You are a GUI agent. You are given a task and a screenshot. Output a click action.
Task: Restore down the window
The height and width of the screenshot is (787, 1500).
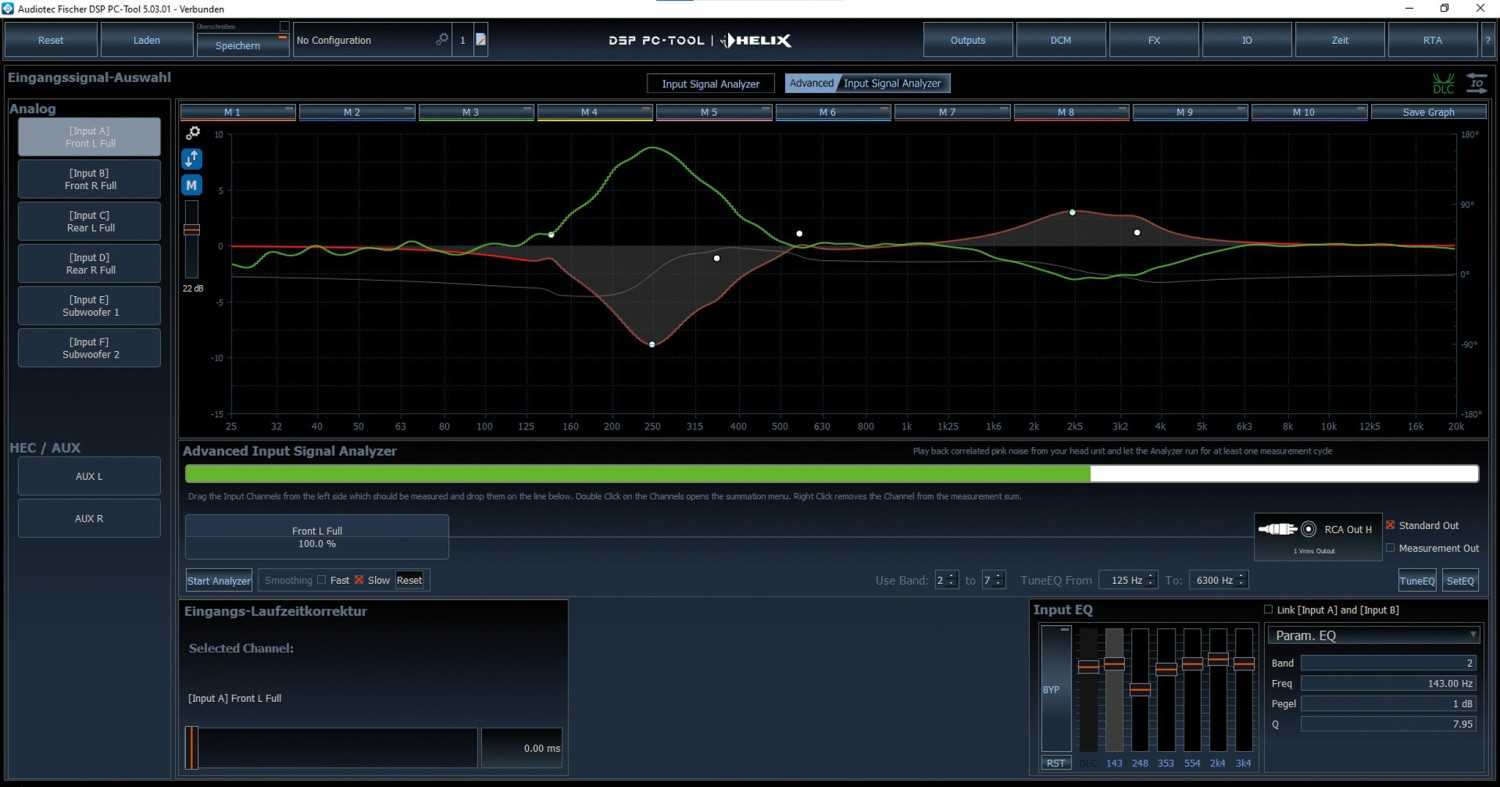pyautogui.click(x=1444, y=8)
